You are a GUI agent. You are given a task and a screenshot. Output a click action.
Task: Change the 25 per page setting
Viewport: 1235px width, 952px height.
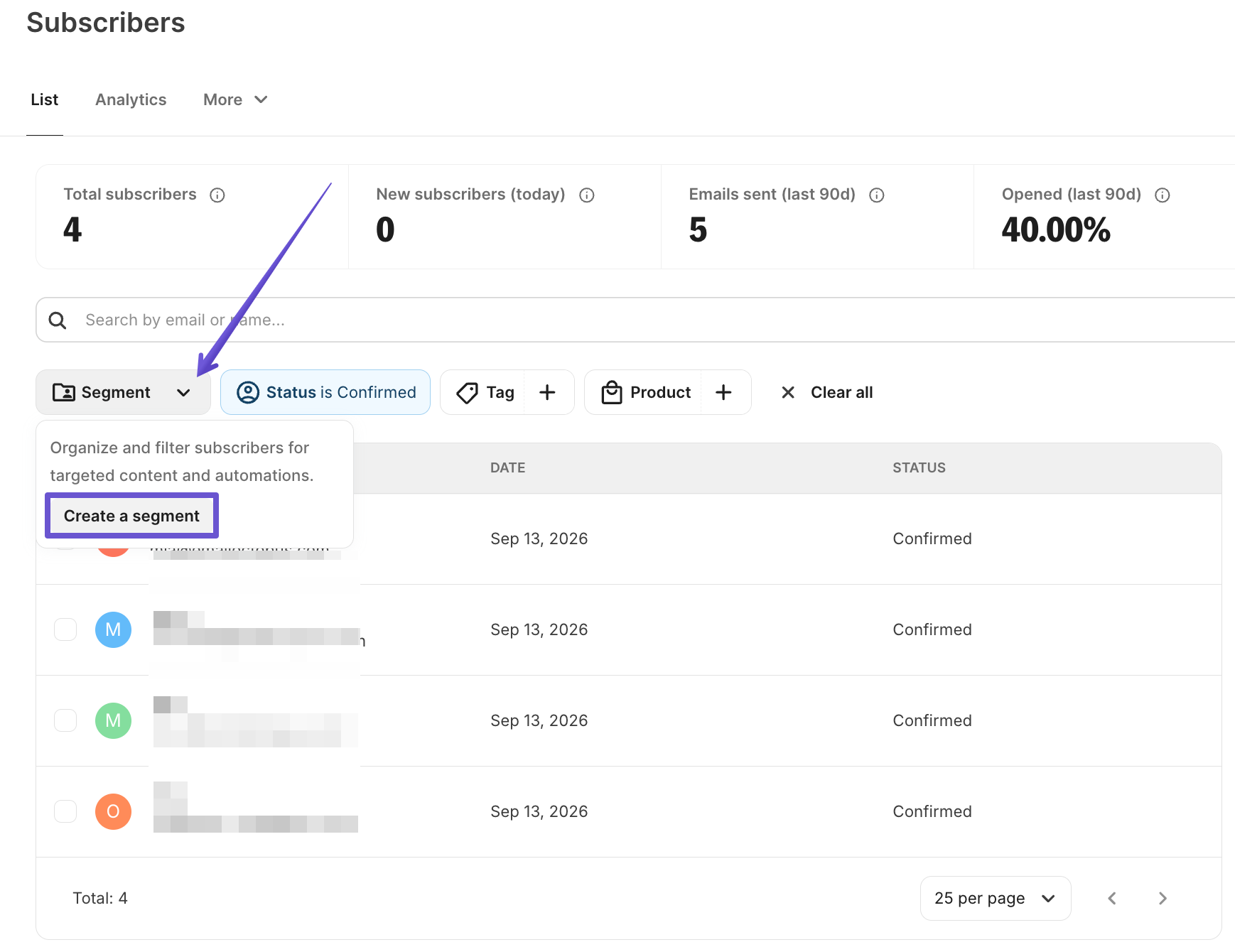pyautogui.click(x=995, y=898)
